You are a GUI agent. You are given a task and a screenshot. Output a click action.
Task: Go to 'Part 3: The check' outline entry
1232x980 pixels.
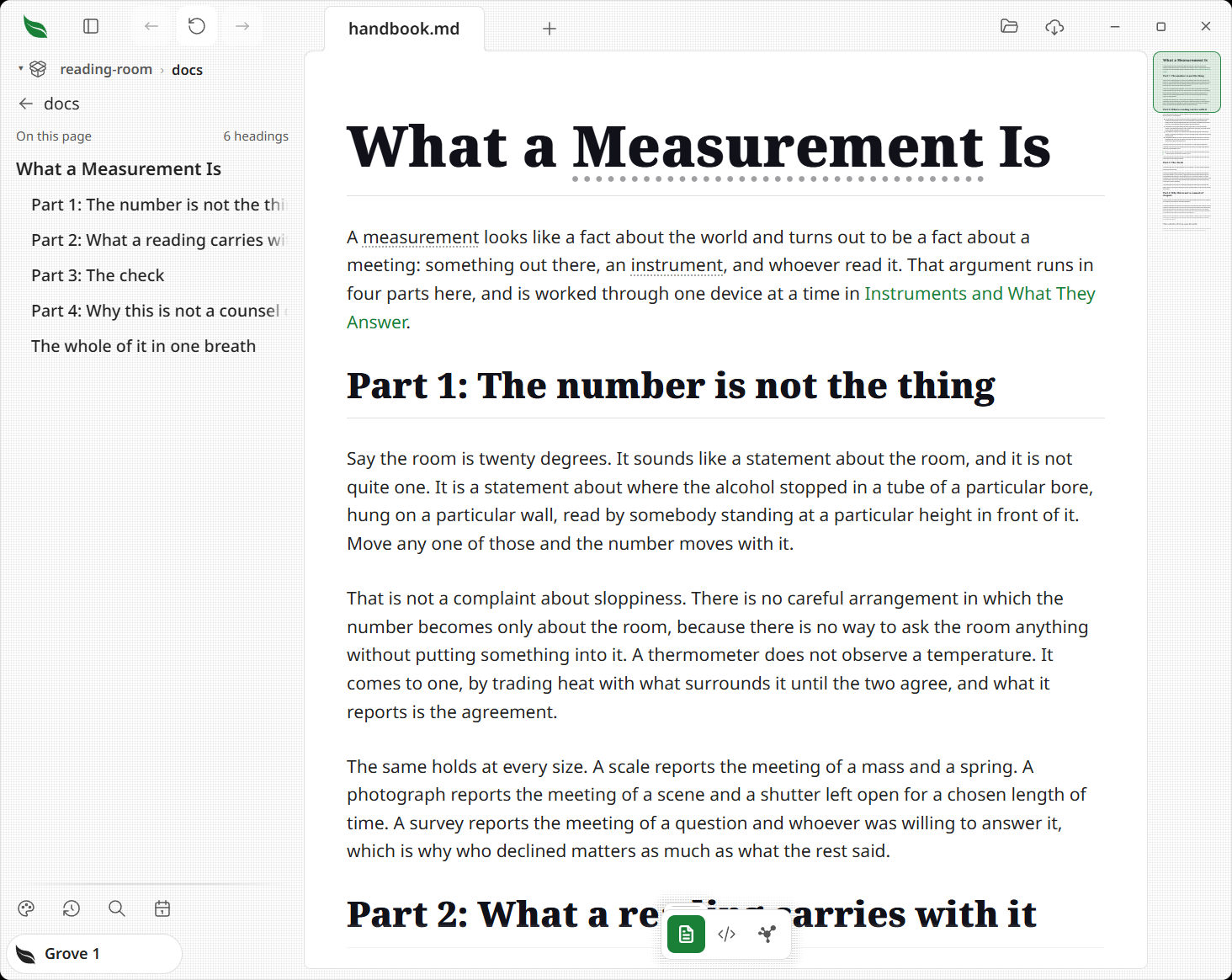pos(98,275)
